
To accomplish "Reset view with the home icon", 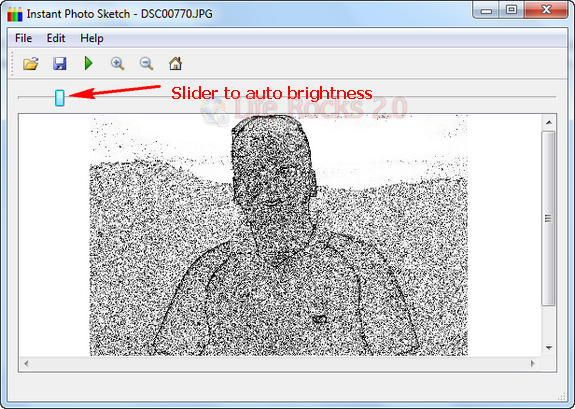I will 175,63.
